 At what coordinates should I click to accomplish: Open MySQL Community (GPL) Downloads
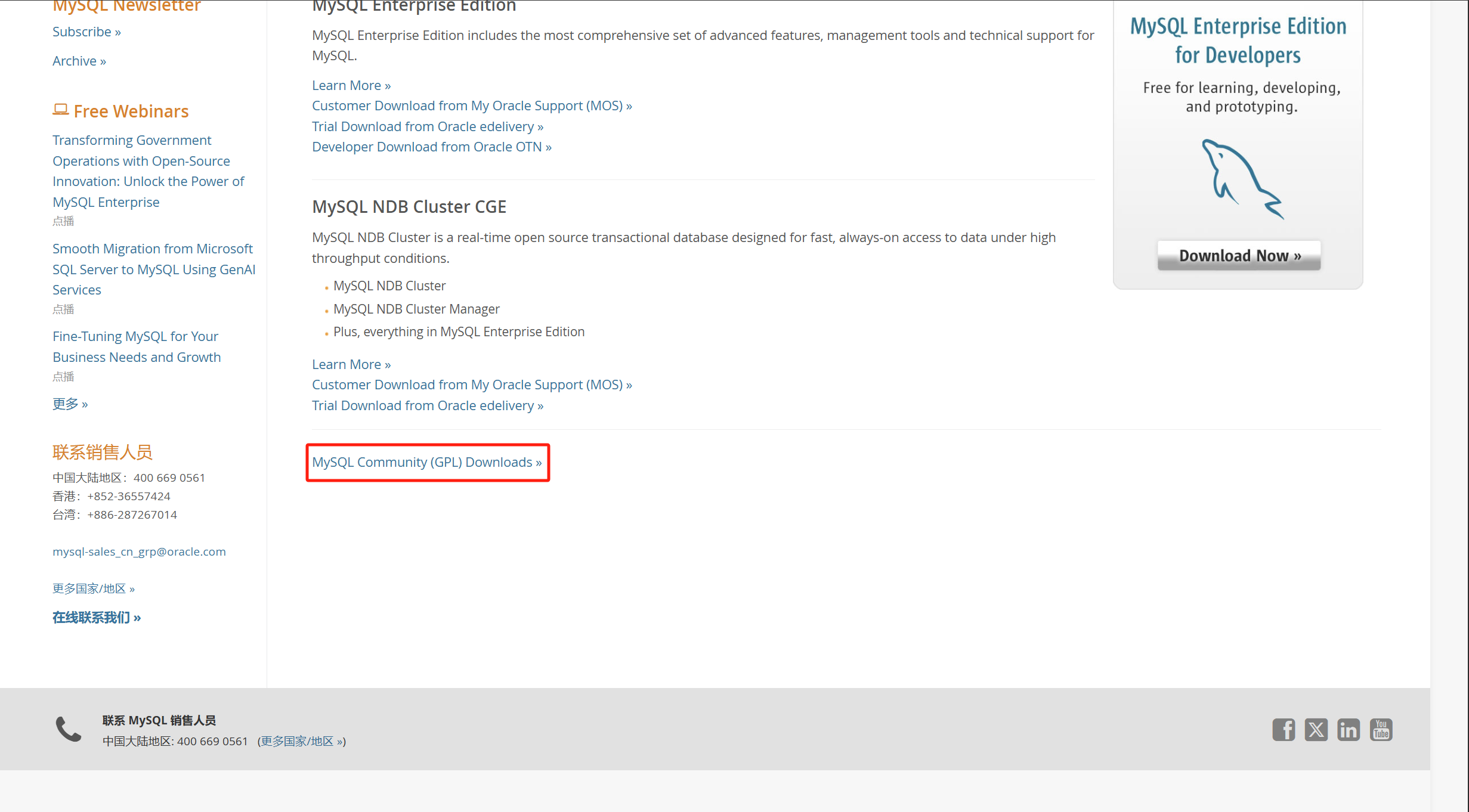click(x=427, y=462)
